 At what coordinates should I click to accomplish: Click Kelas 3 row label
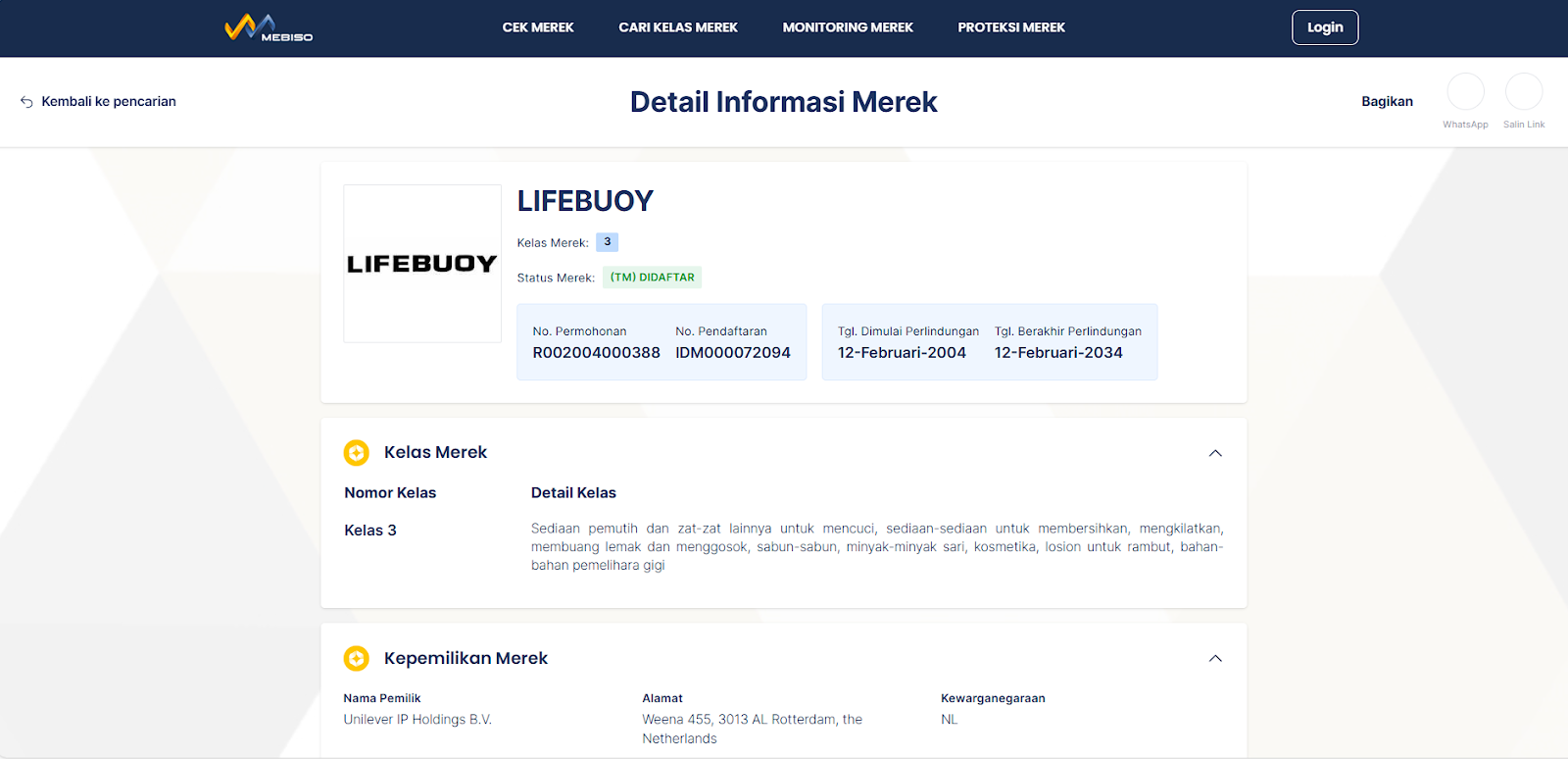370,531
